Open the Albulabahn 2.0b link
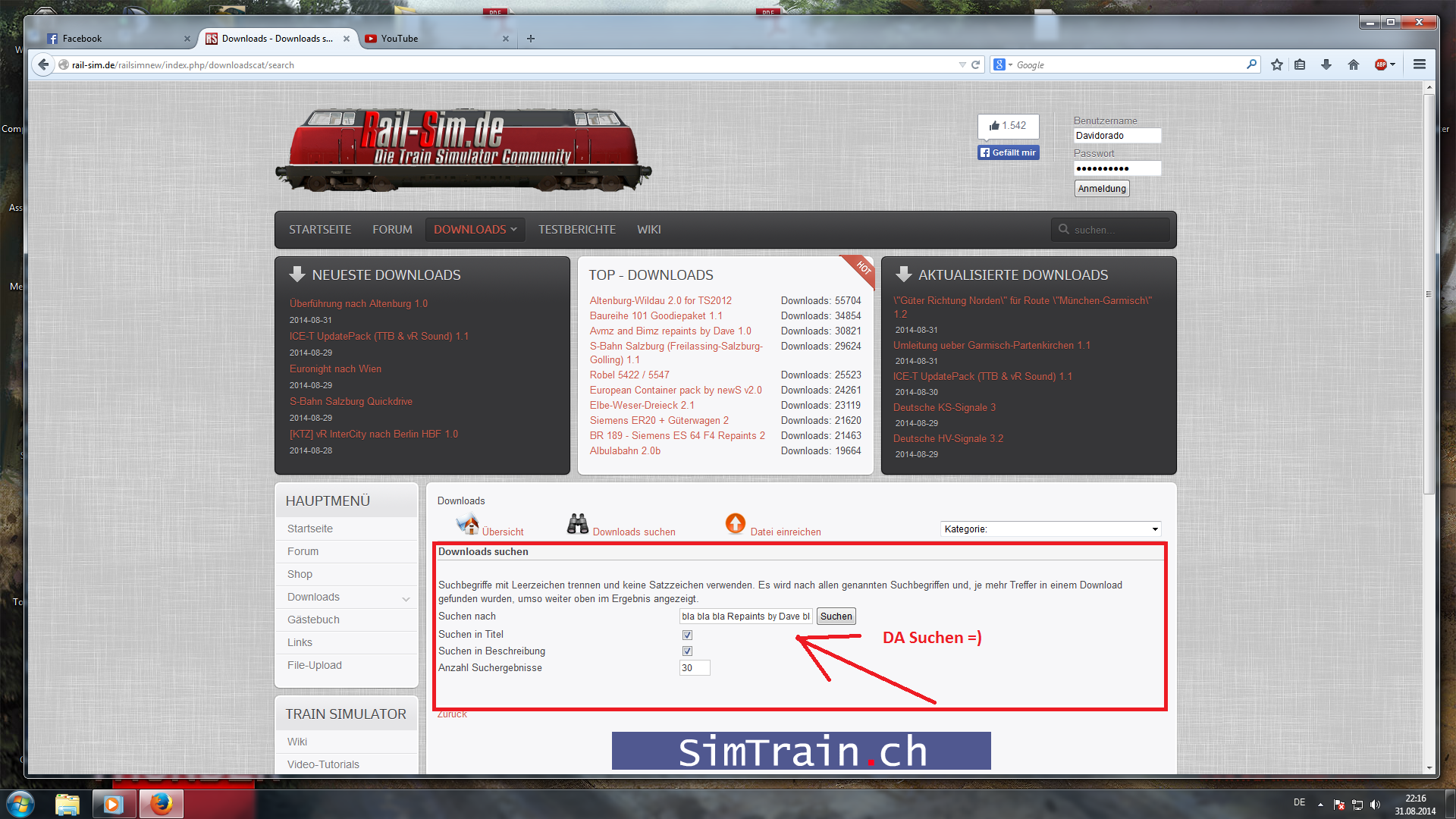This screenshot has height=819, width=1456. coord(625,451)
